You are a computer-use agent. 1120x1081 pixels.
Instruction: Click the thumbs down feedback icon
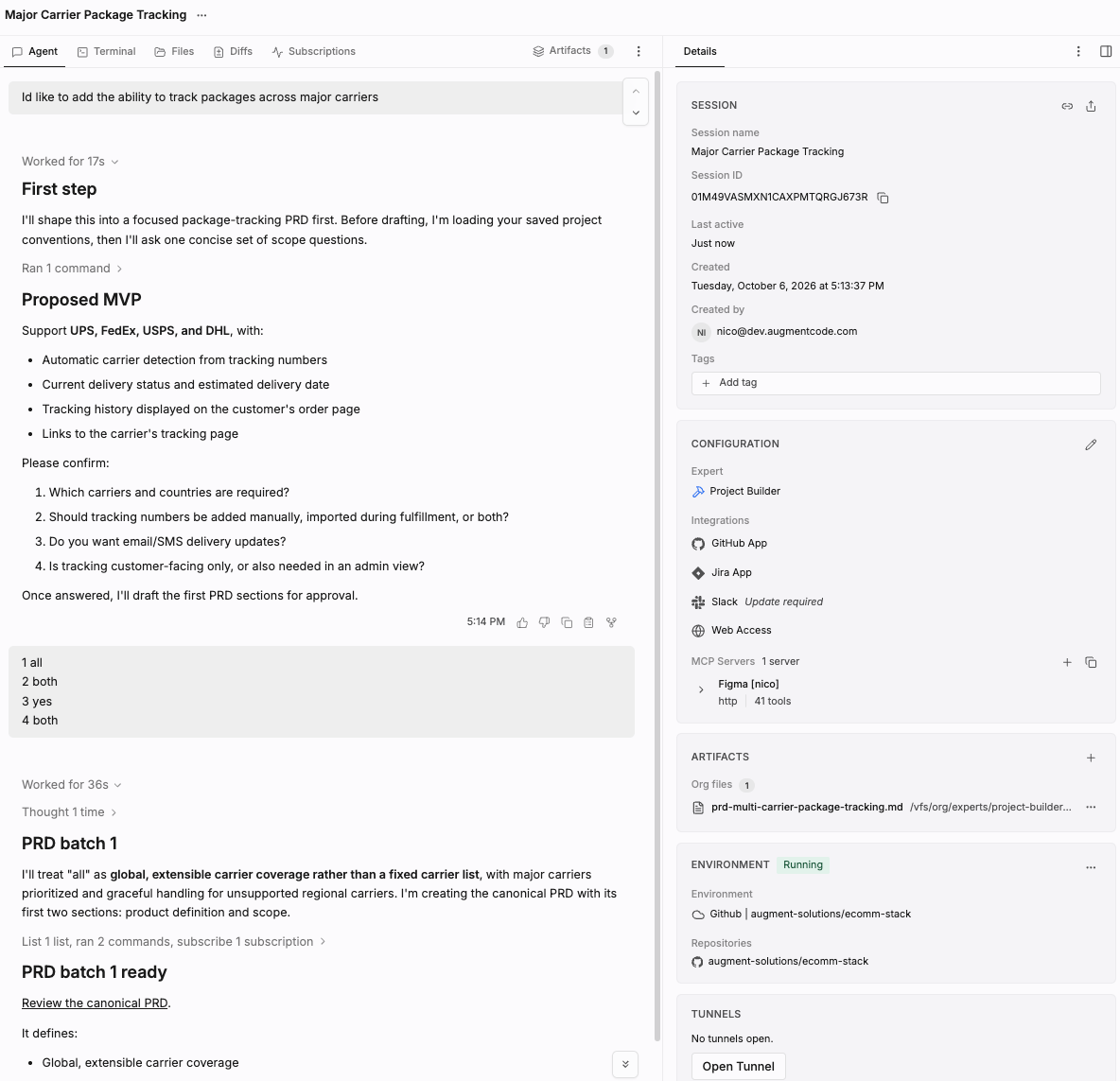[544, 622]
